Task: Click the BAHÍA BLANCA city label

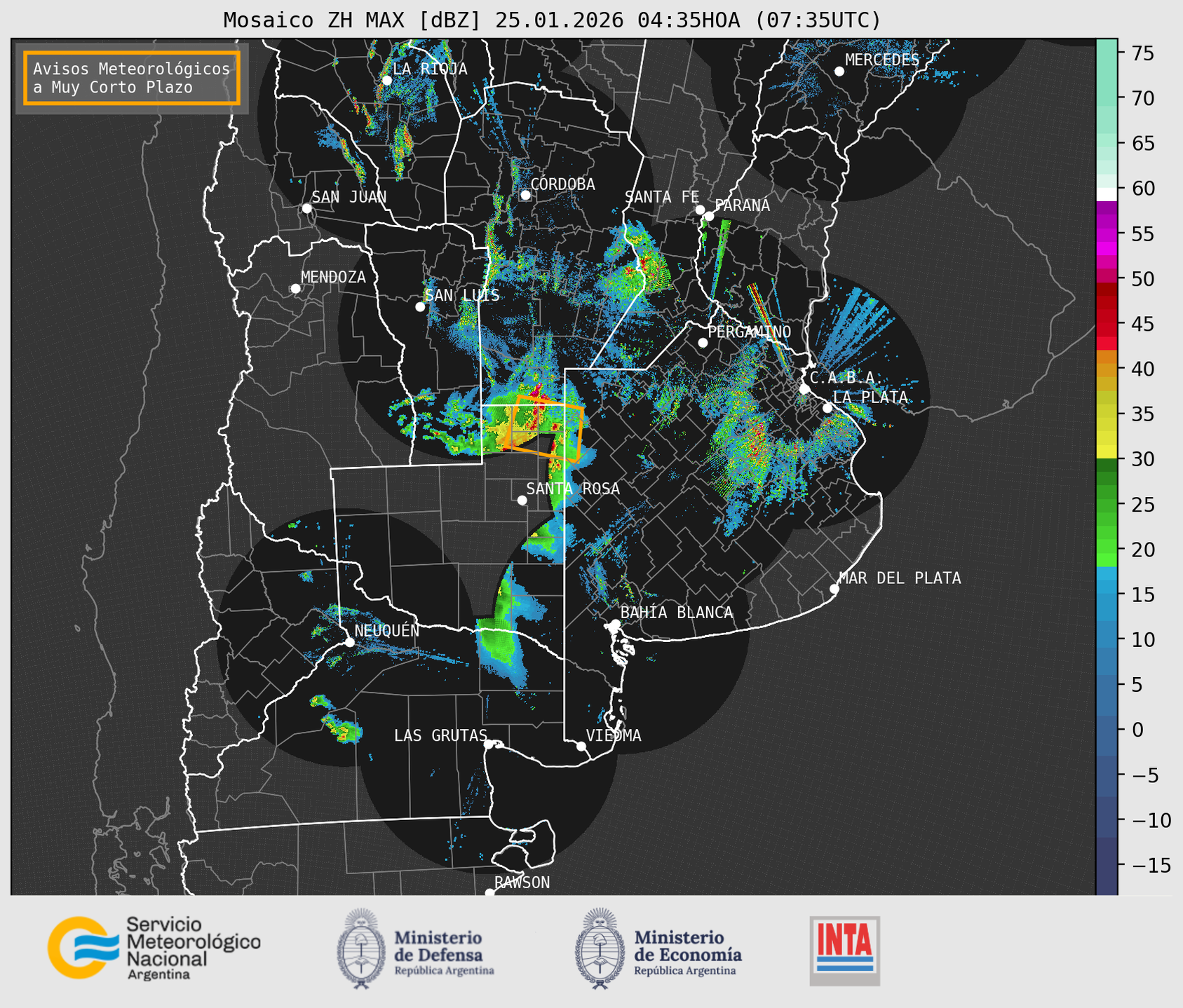Action: [x=677, y=613]
